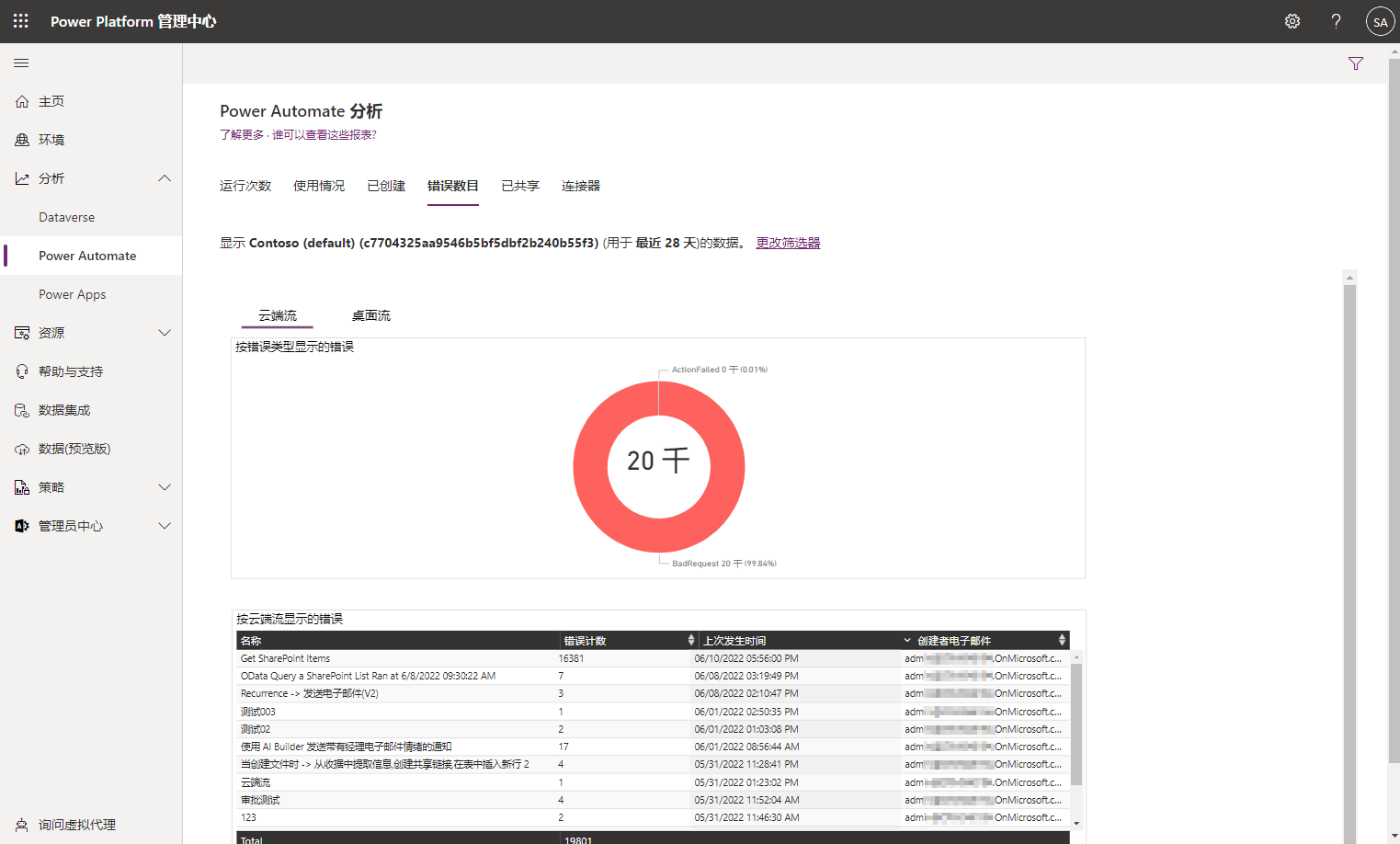Select the OData Query a SharePoint List row
The width and height of the screenshot is (1400, 844).
(653, 676)
